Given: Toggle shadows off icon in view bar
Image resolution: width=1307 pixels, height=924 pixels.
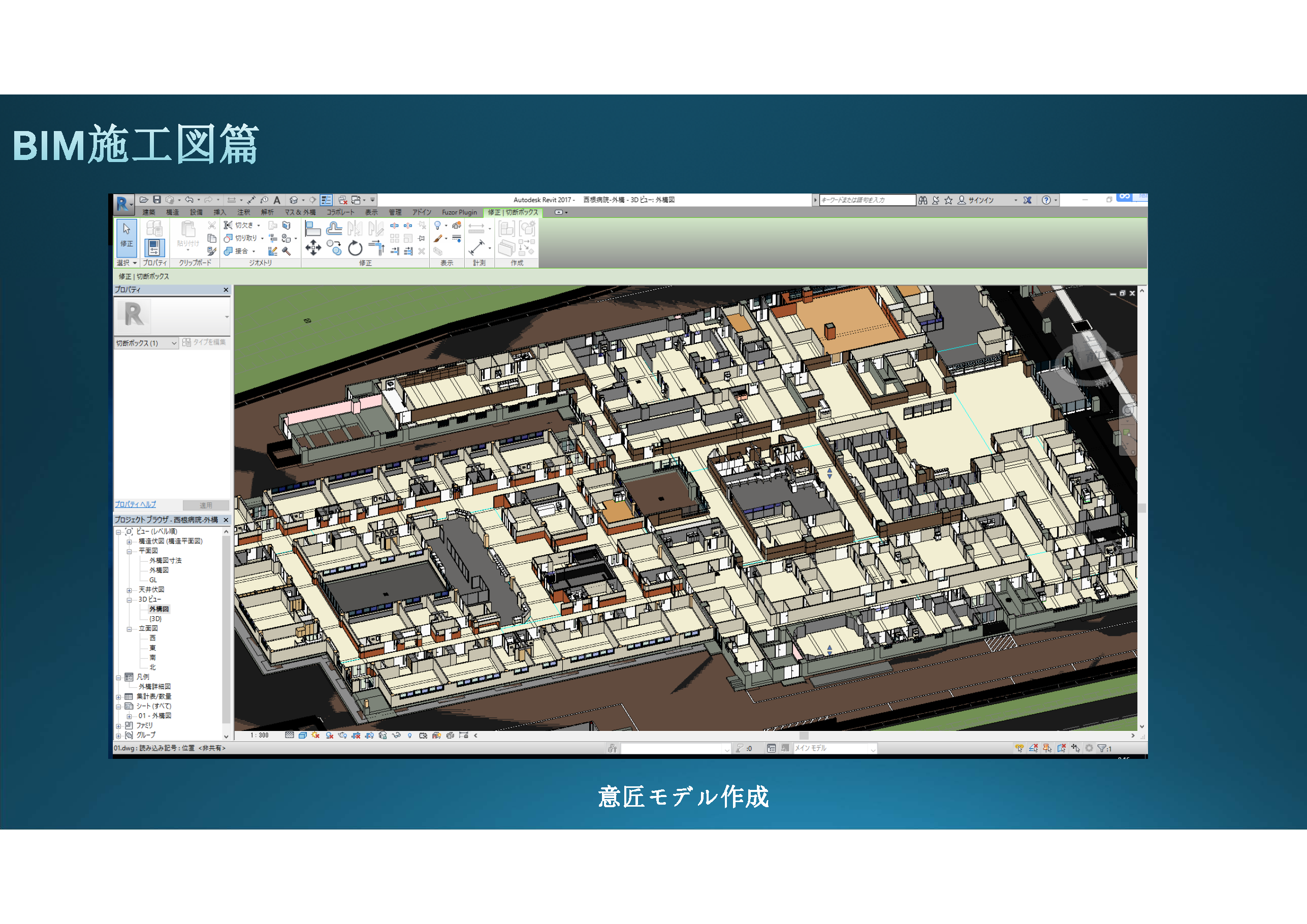Looking at the screenshot, I should [x=329, y=736].
